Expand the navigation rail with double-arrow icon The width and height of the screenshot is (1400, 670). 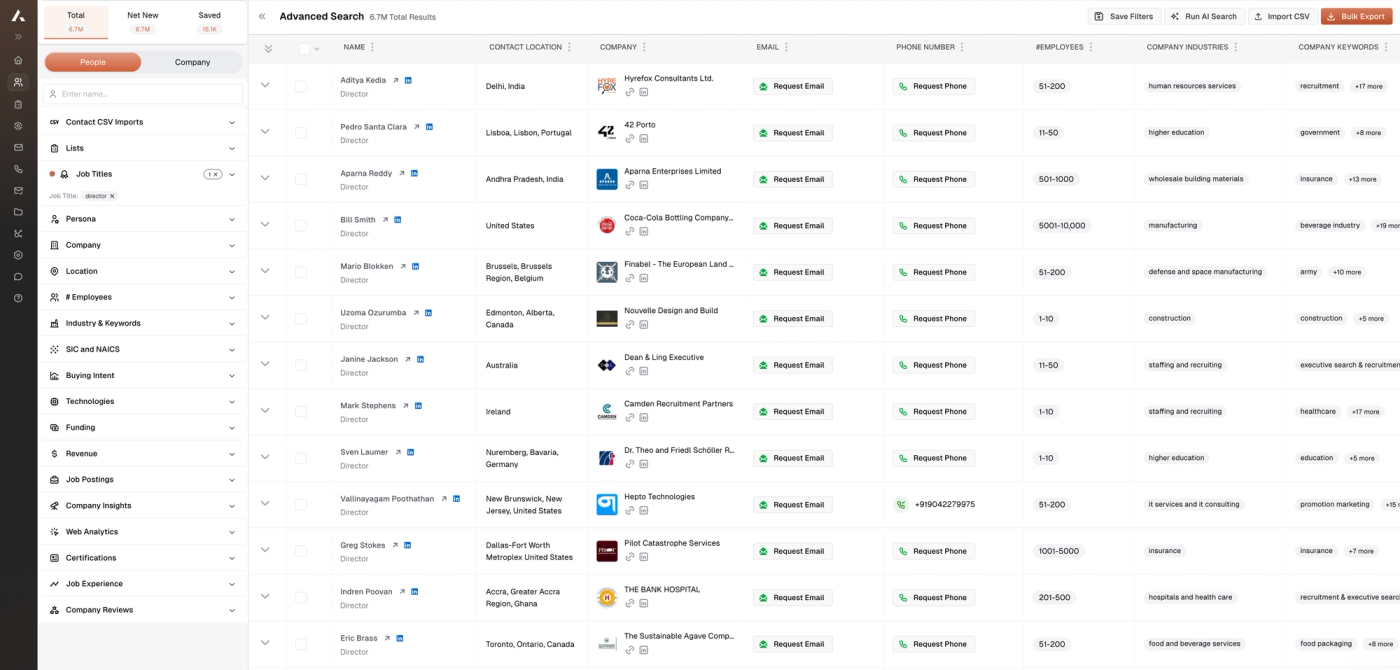18,37
